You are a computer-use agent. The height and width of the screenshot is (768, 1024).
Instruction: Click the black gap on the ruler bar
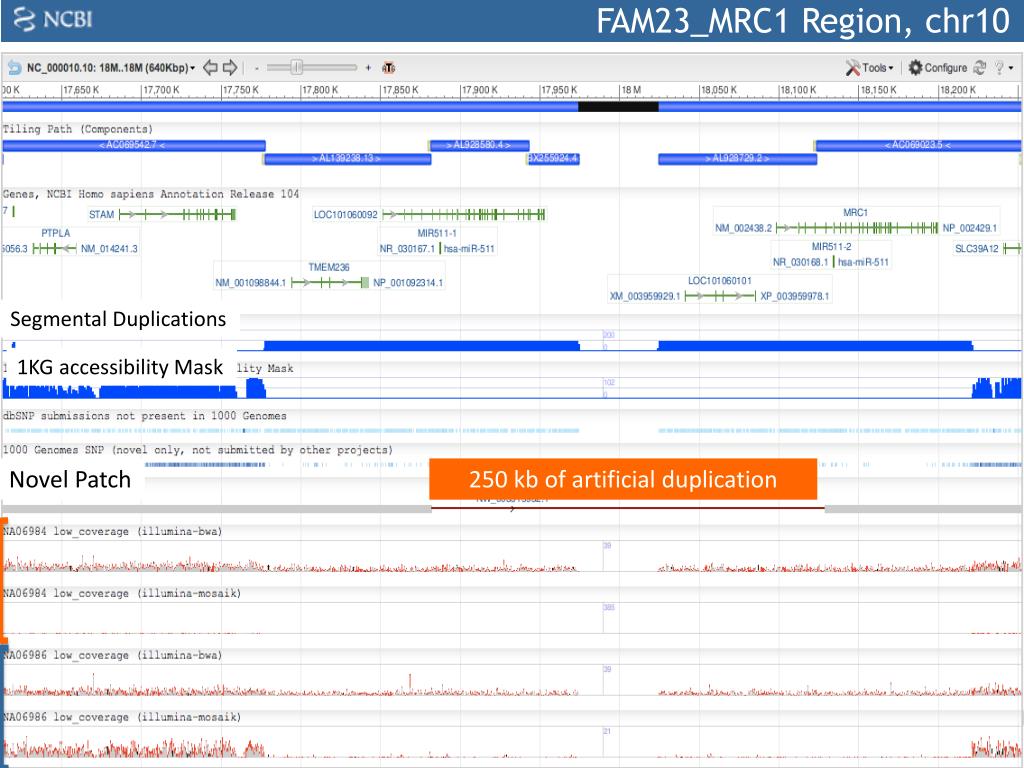[618, 107]
